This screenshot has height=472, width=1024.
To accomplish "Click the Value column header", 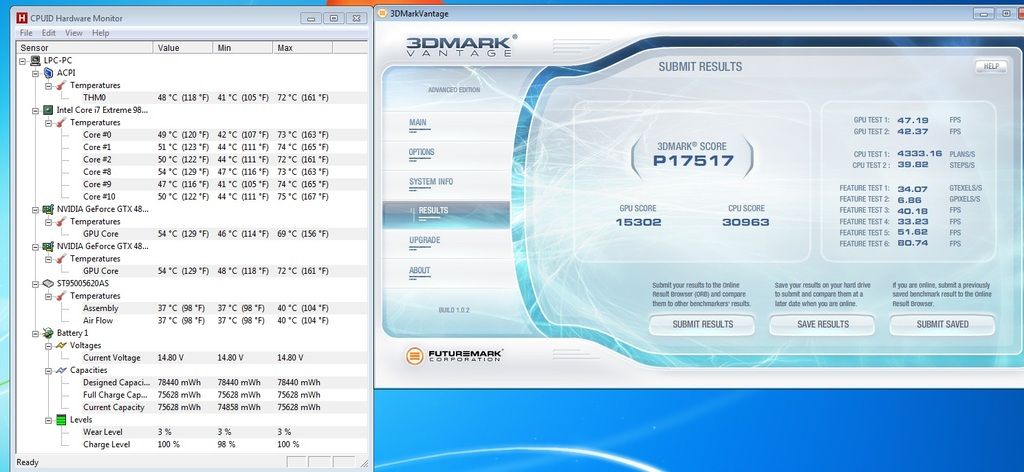I will click(x=183, y=48).
